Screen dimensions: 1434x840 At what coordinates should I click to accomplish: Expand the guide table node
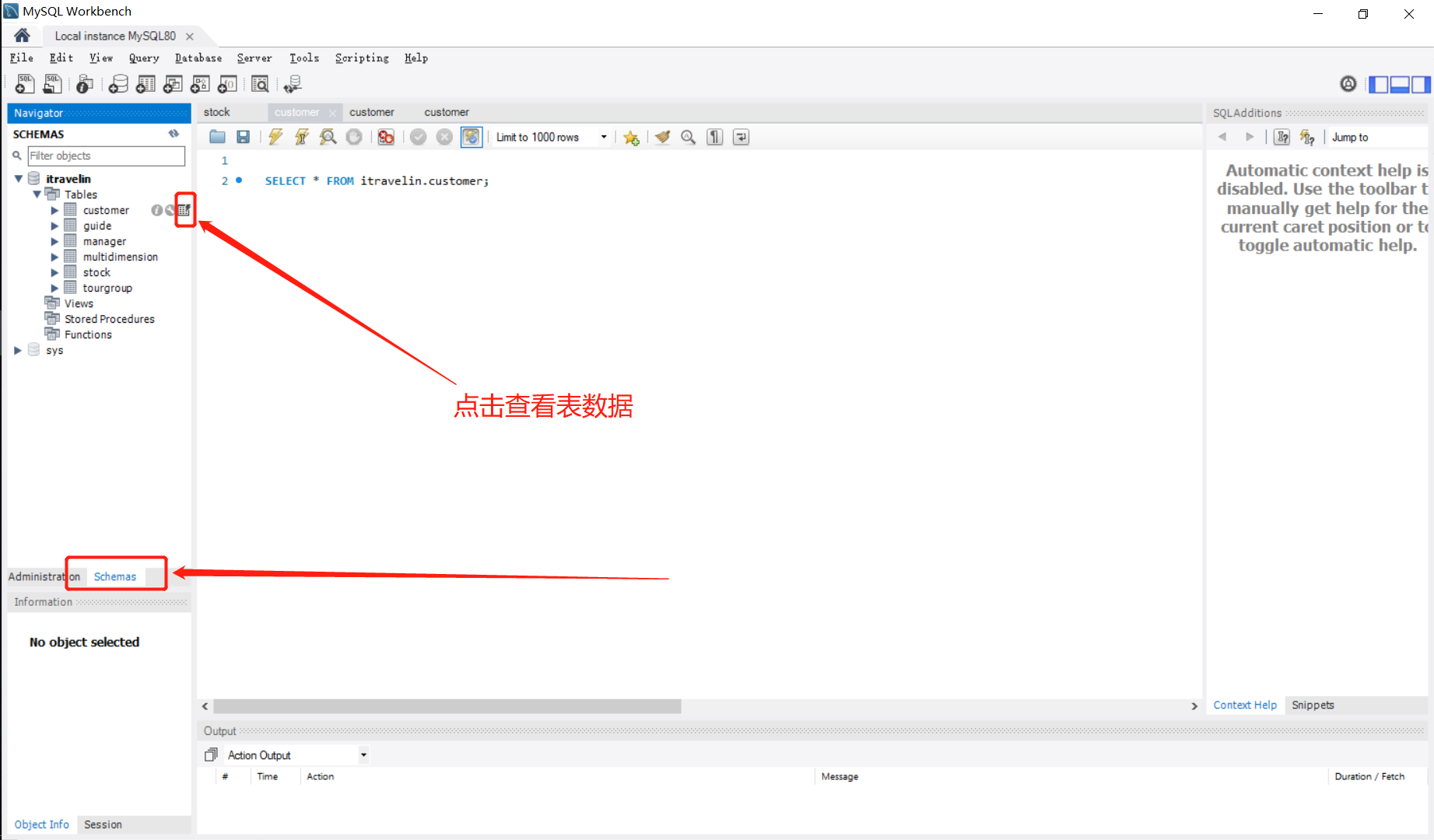[x=54, y=226]
